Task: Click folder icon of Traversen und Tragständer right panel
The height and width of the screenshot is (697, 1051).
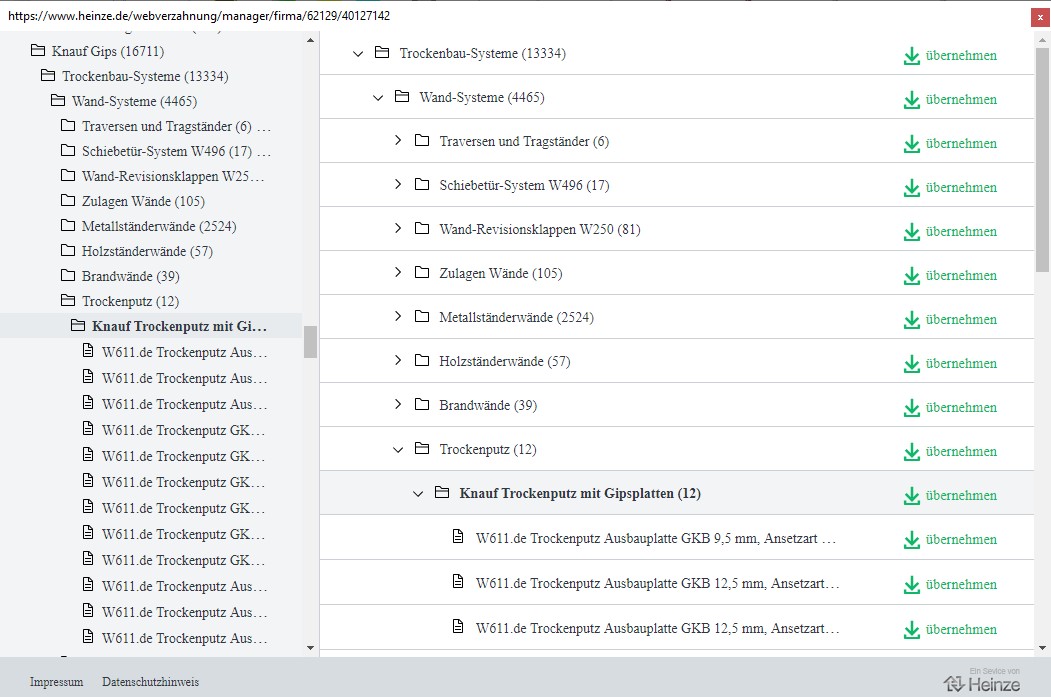Action: tap(422, 140)
